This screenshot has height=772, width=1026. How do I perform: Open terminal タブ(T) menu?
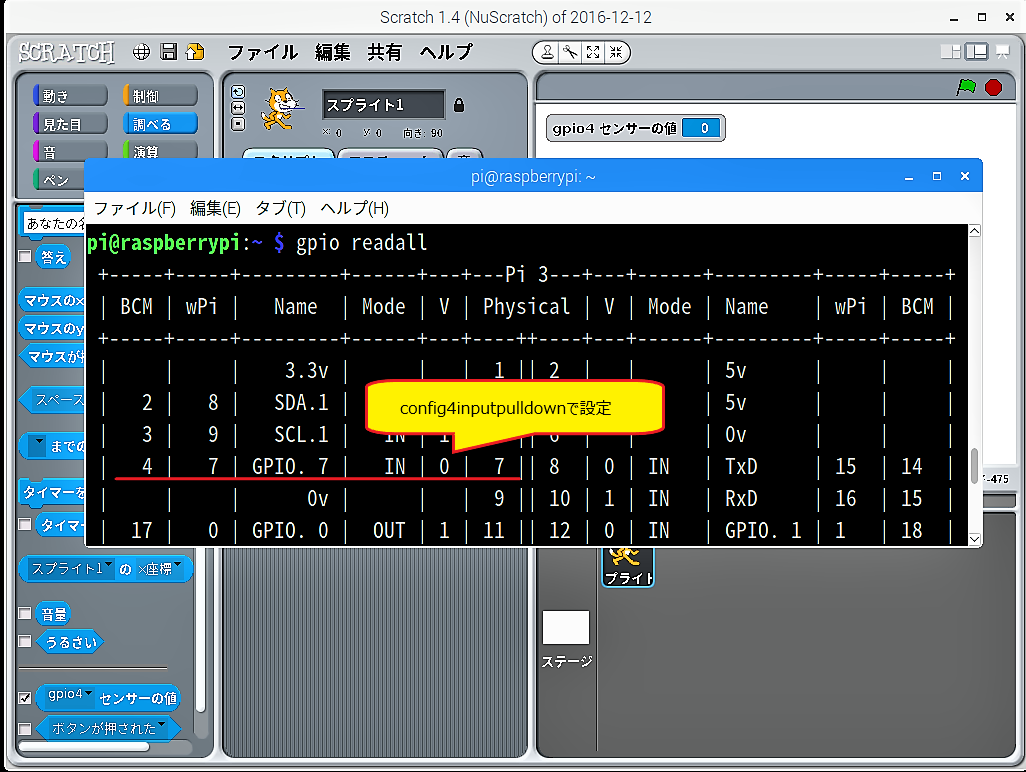pos(280,208)
